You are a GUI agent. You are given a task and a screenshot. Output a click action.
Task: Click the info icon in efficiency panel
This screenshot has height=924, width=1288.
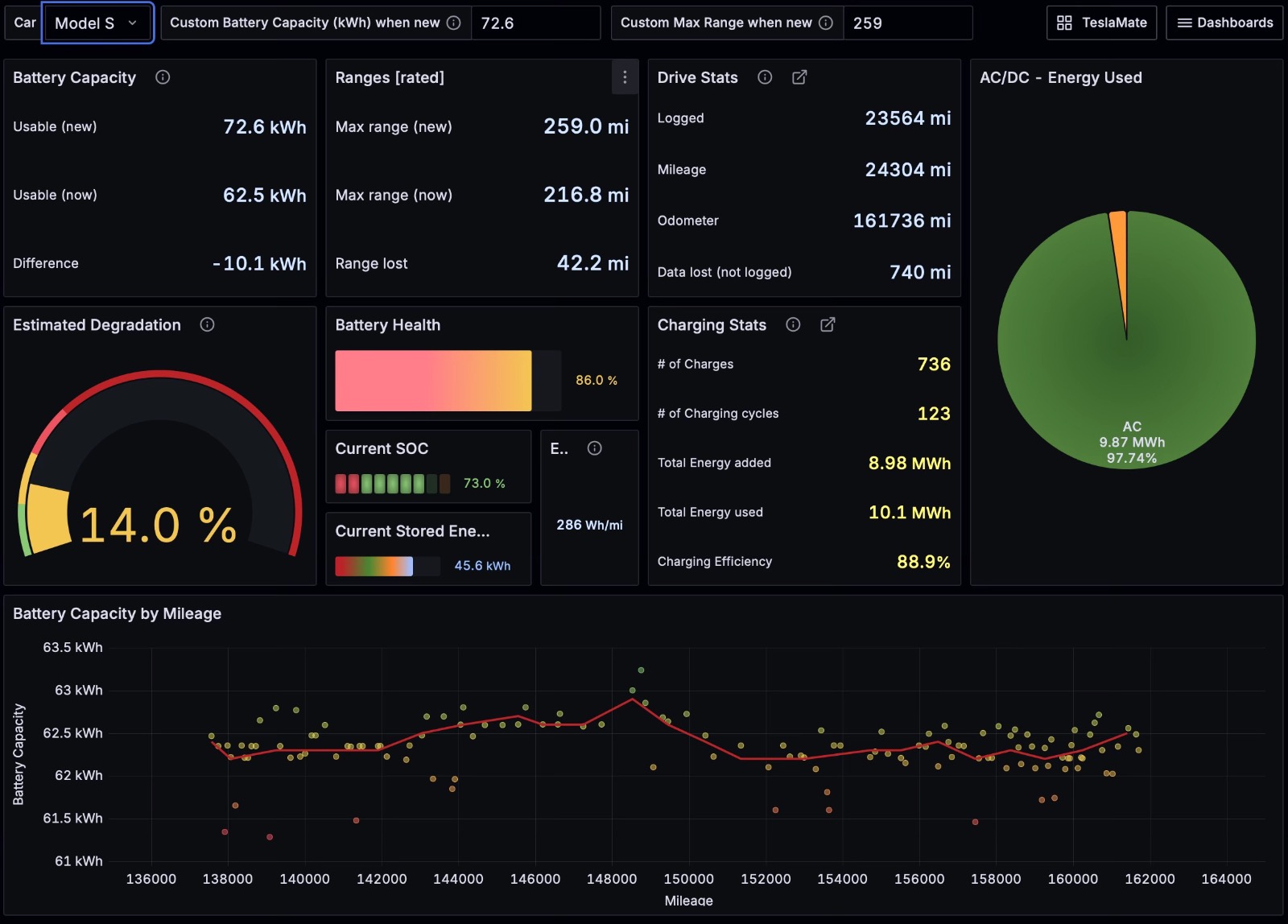coord(594,448)
